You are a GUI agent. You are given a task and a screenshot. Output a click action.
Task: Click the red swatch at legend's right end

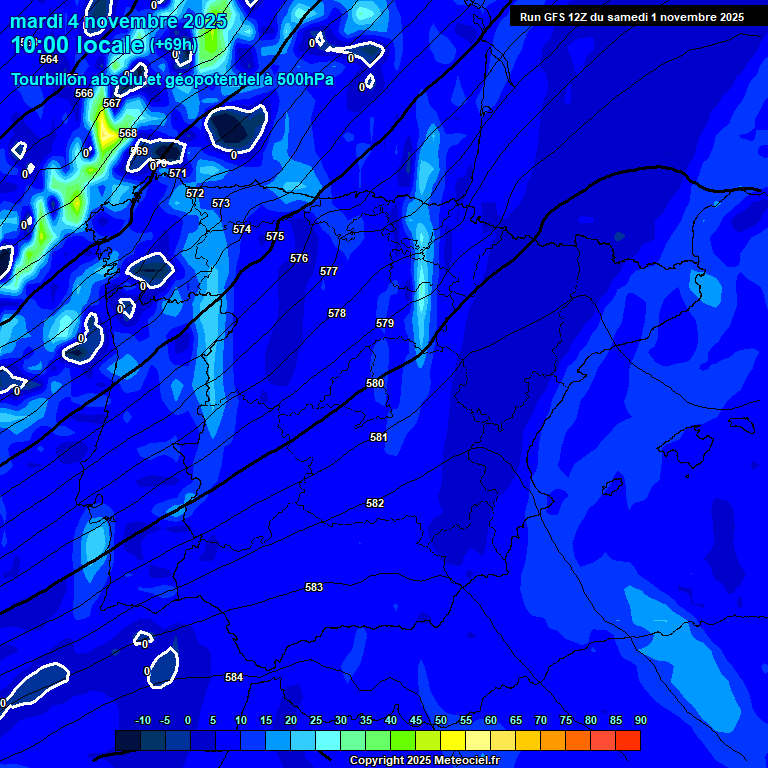click(628, 741)
